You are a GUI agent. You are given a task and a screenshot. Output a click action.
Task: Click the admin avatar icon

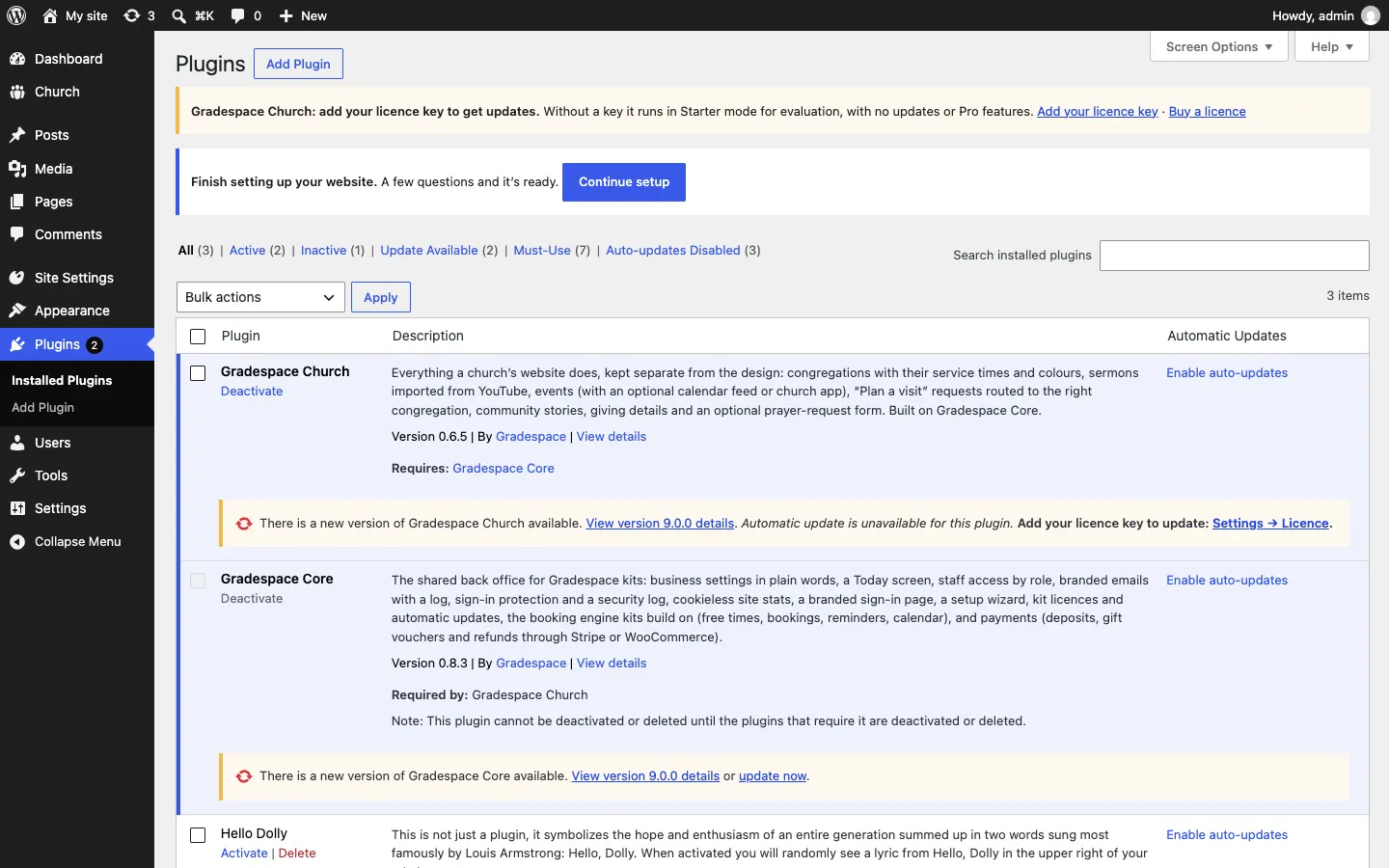(1371, 15)
